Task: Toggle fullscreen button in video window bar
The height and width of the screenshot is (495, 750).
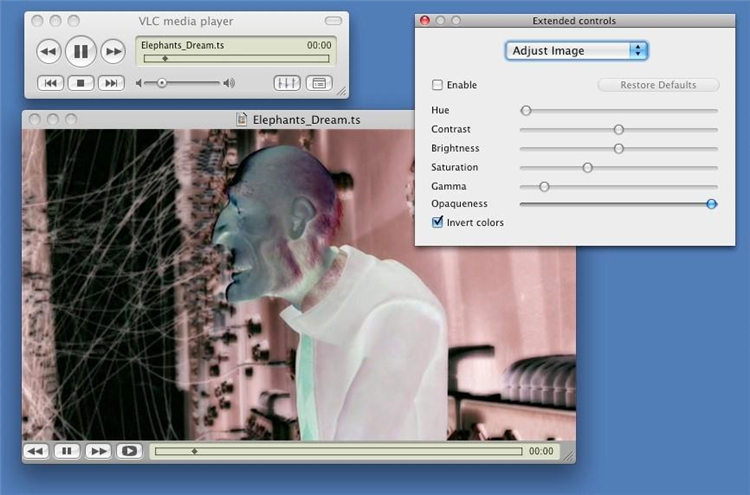Action: coord(129,451)
